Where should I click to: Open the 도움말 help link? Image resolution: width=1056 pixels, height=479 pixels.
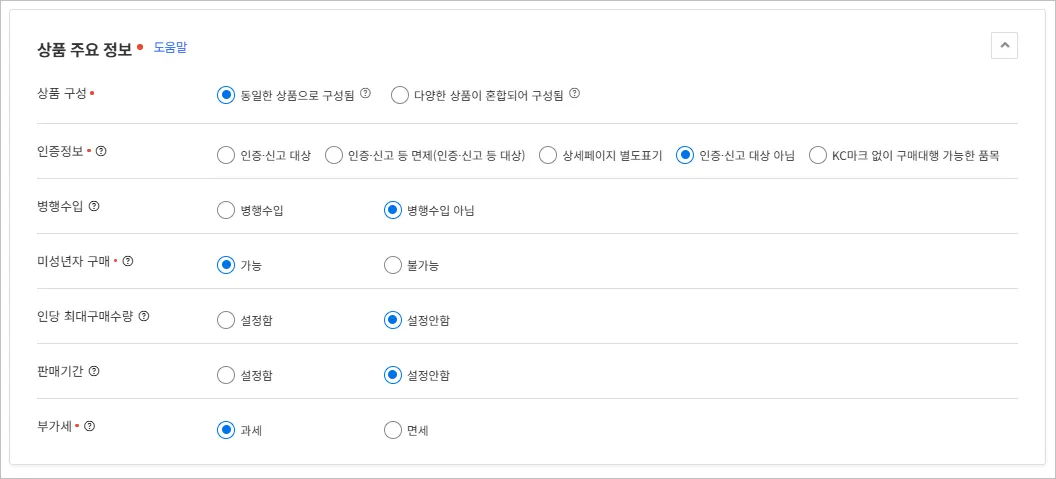tap(170, 47)
